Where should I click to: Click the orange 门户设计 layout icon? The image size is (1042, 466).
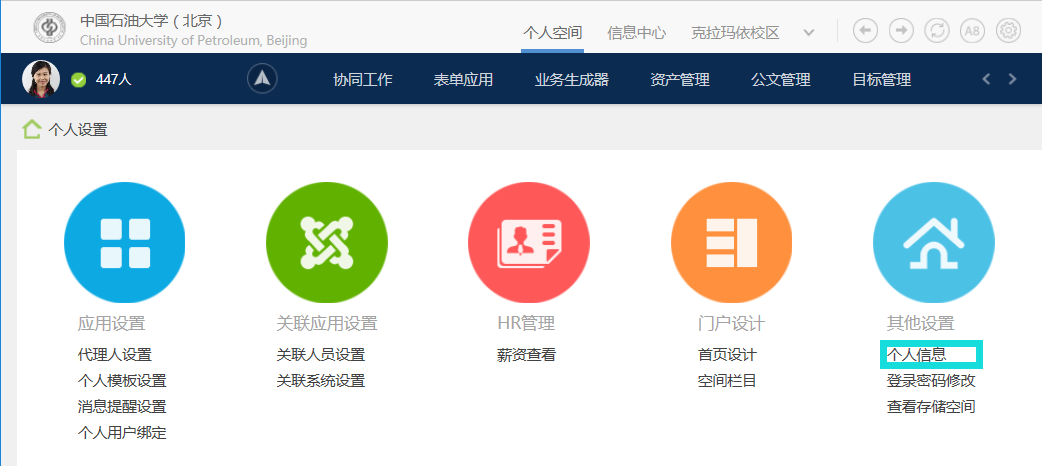click(731, 243)
